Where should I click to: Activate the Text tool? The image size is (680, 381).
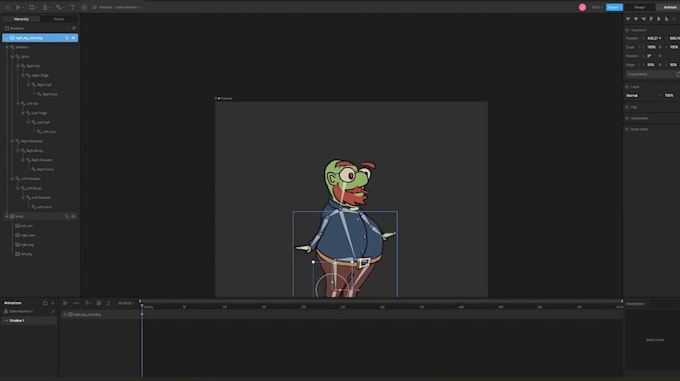[72, 7]
